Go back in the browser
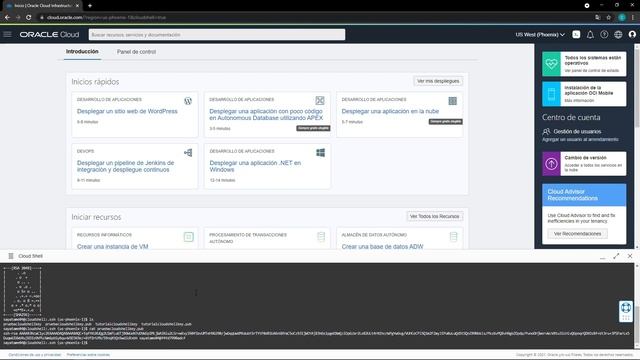This screenshot has width=640, height=360. point(7,18)
